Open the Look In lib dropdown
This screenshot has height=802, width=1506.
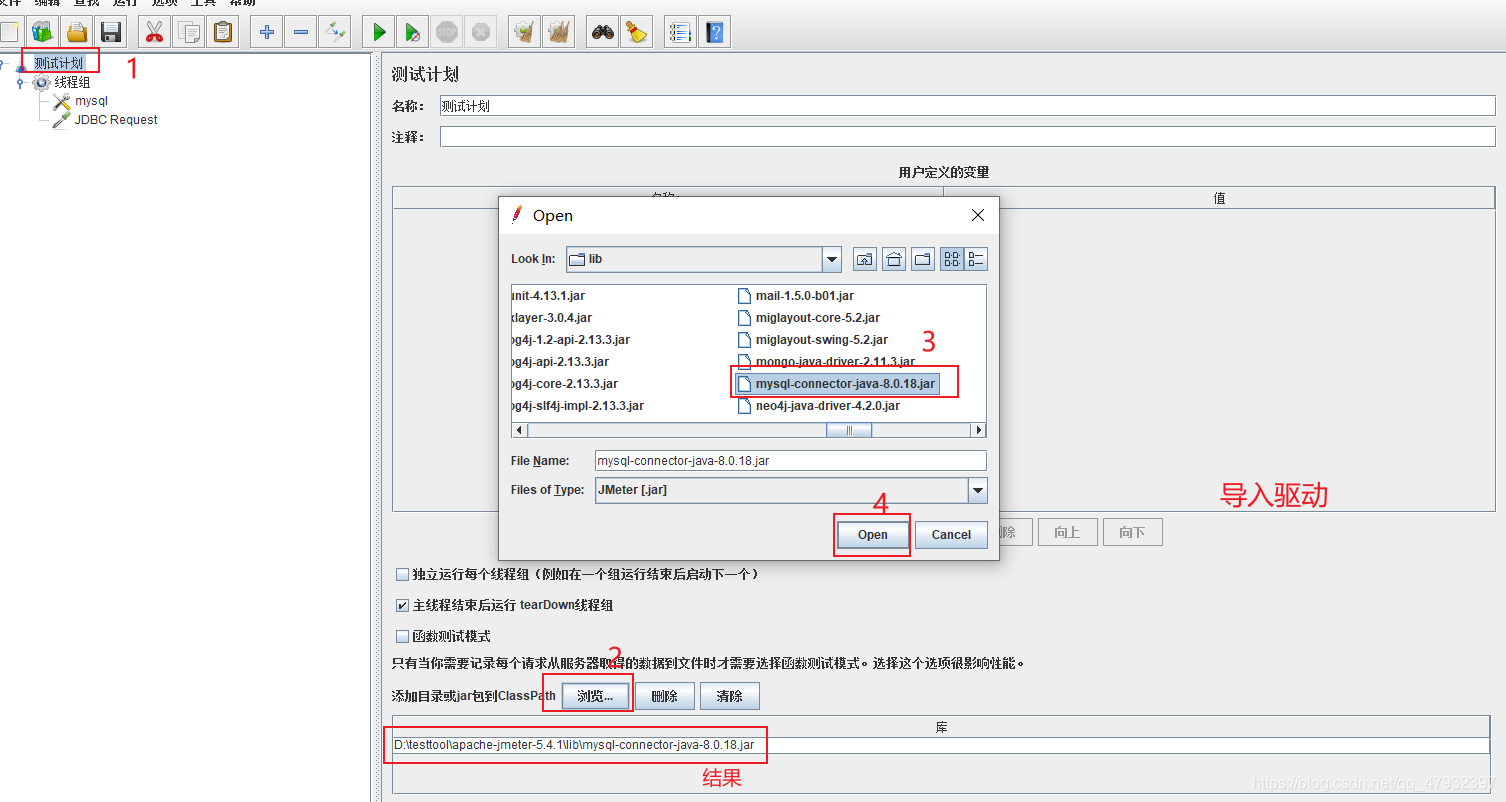tap(832, 259)
